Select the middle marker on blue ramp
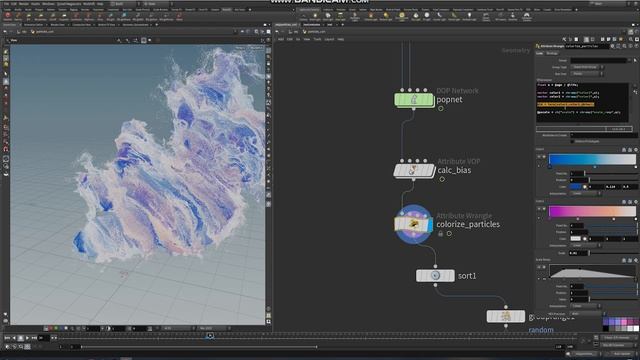Screen dimensions: 640x360 [595, 167]
